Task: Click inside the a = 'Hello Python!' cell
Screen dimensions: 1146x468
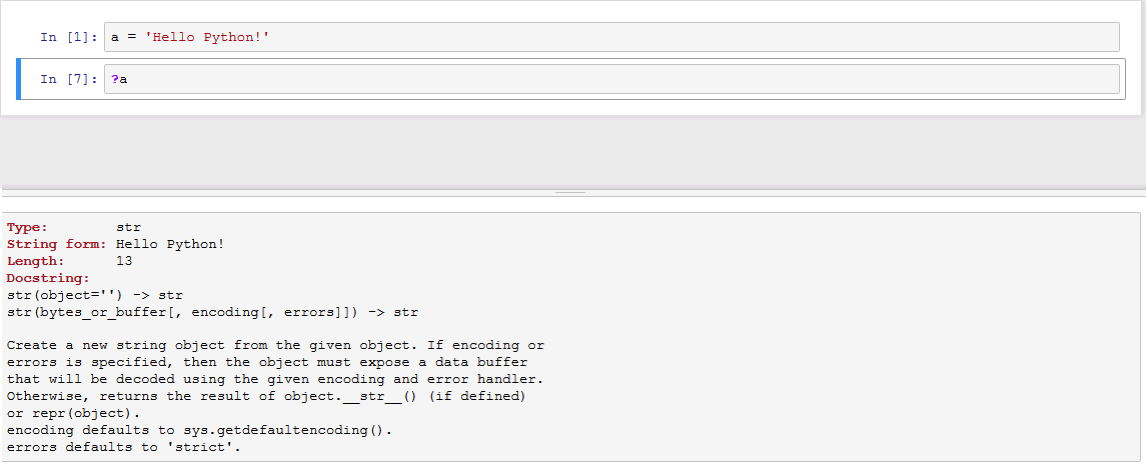Action: click(x=611, y=37)
